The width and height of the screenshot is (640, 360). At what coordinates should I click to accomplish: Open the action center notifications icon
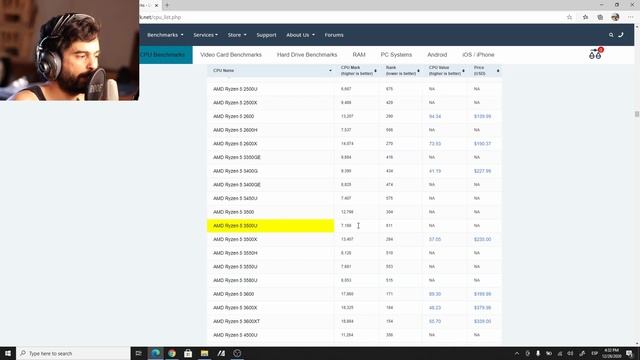click(630, 353)
